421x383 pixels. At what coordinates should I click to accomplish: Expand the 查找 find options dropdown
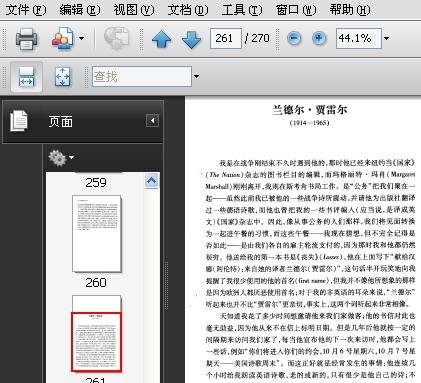point(197,76)
